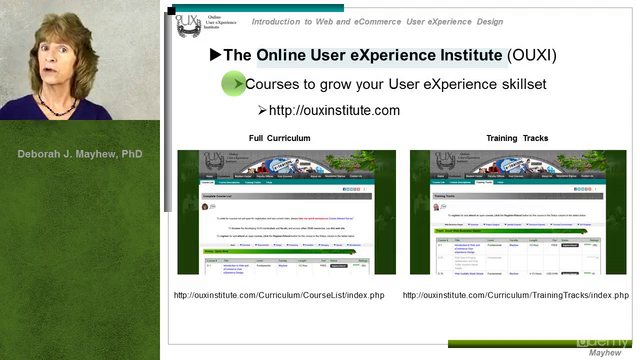Click presenter name 'Deborah J. Mayhew, PhD'
The height and width of the screenshot is (360, 640).
click(80, 154)
